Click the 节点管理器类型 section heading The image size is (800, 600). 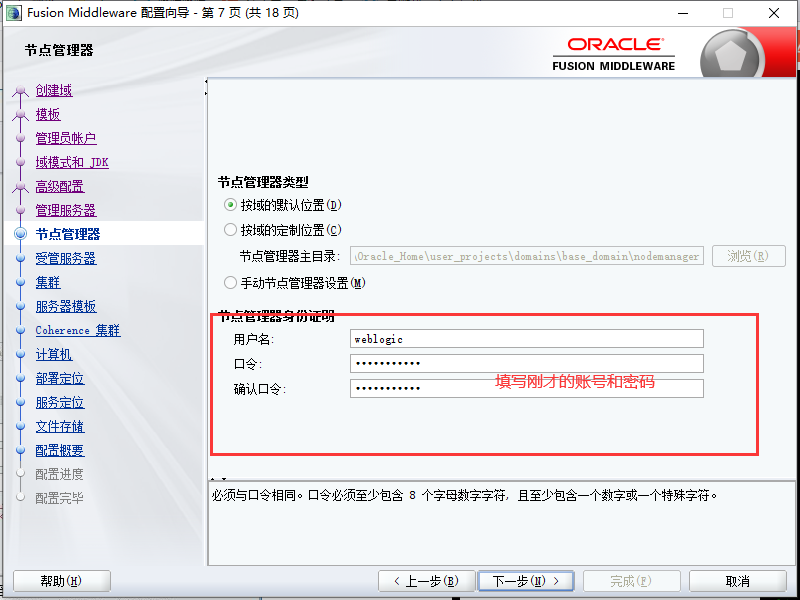click(263, 182)
